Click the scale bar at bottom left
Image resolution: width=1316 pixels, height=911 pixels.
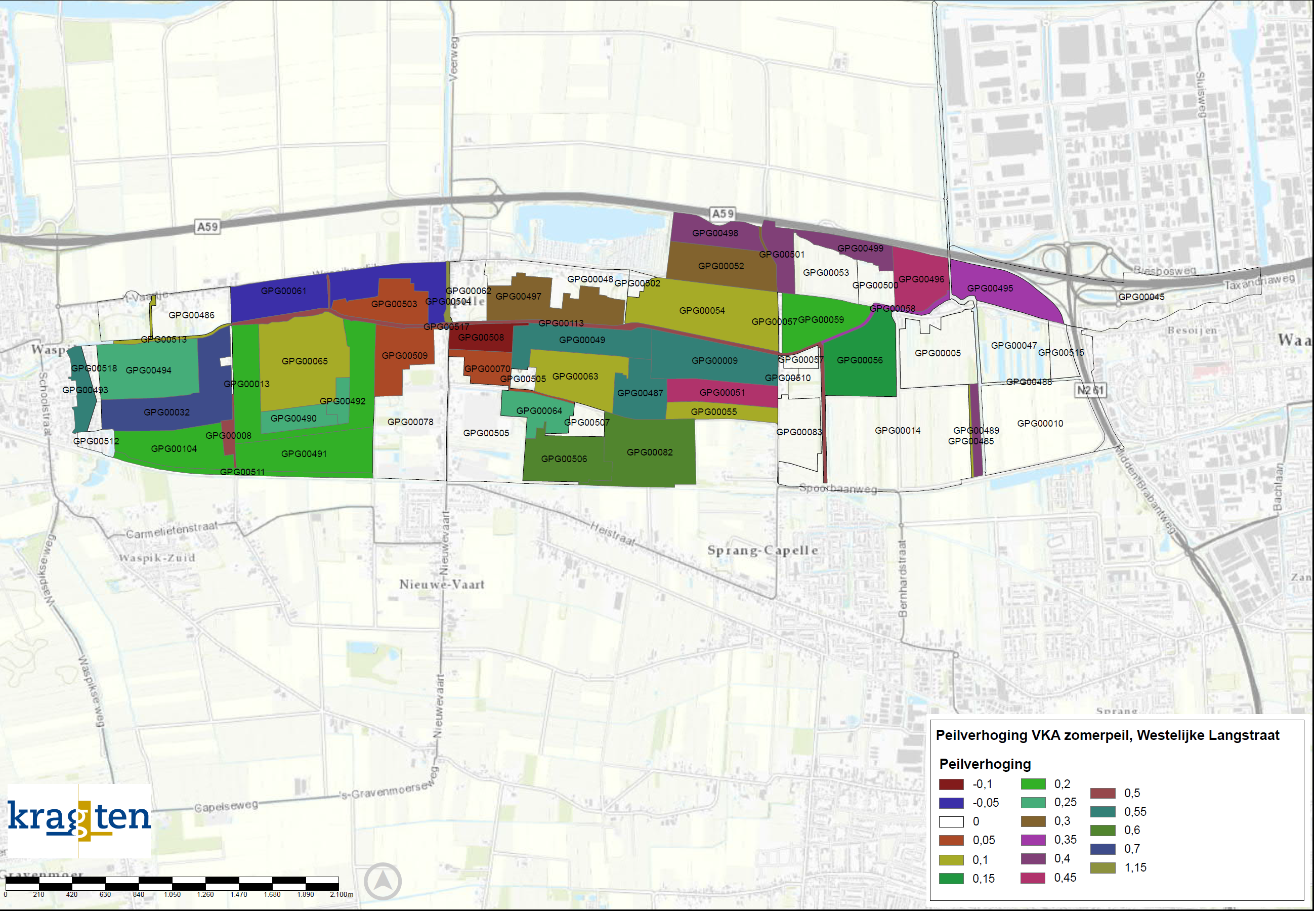pyautogui.click(x=172, y=884)
